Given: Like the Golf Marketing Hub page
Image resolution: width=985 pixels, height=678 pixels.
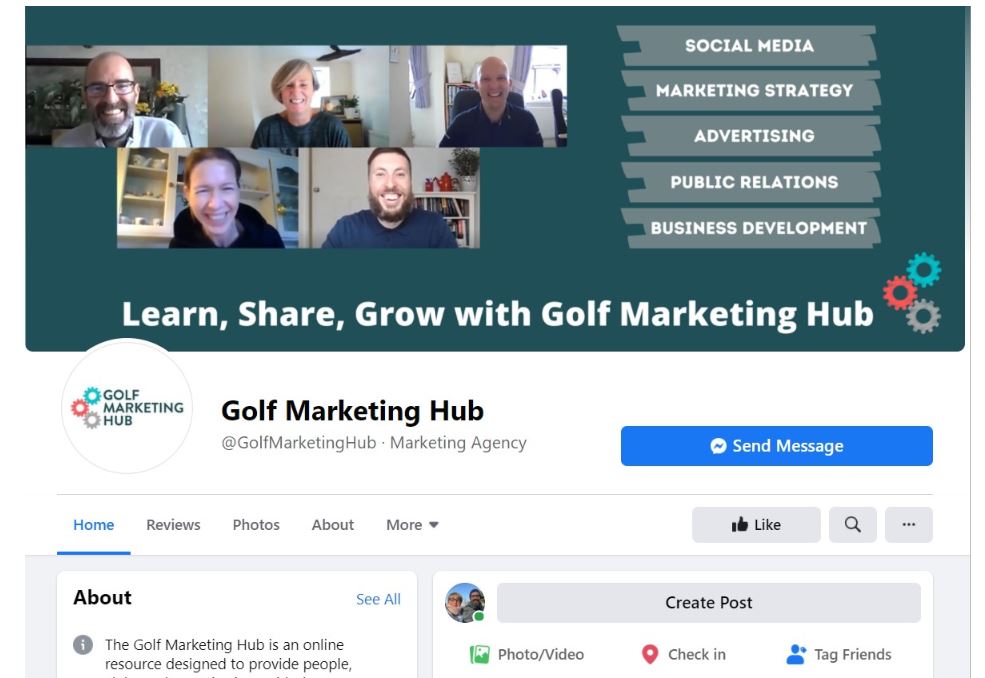Looking at the screenshot, I should [756, 525].
